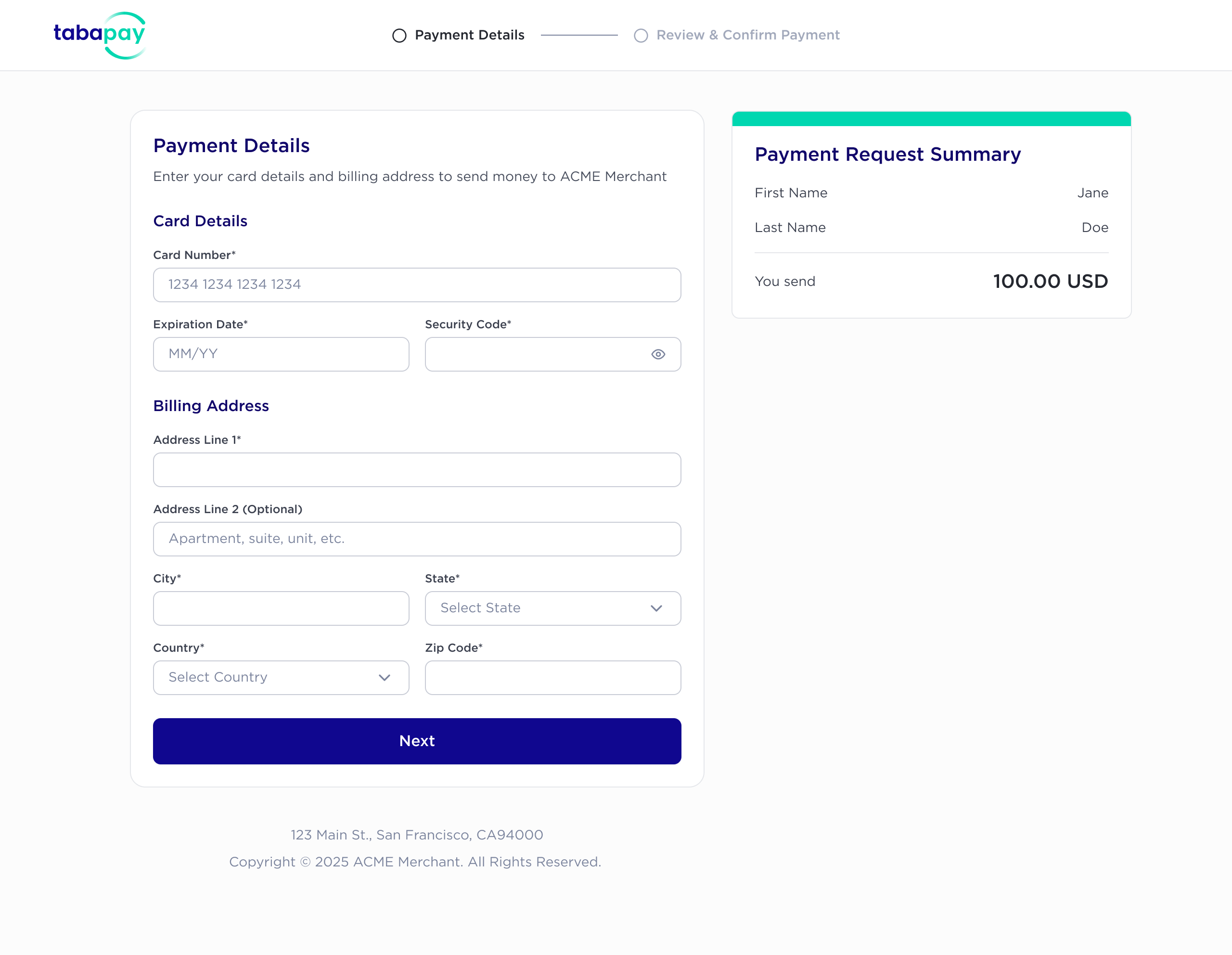The image size is (1232, 955).
Task: Click the green summary header bar
Action: [931, 118]
